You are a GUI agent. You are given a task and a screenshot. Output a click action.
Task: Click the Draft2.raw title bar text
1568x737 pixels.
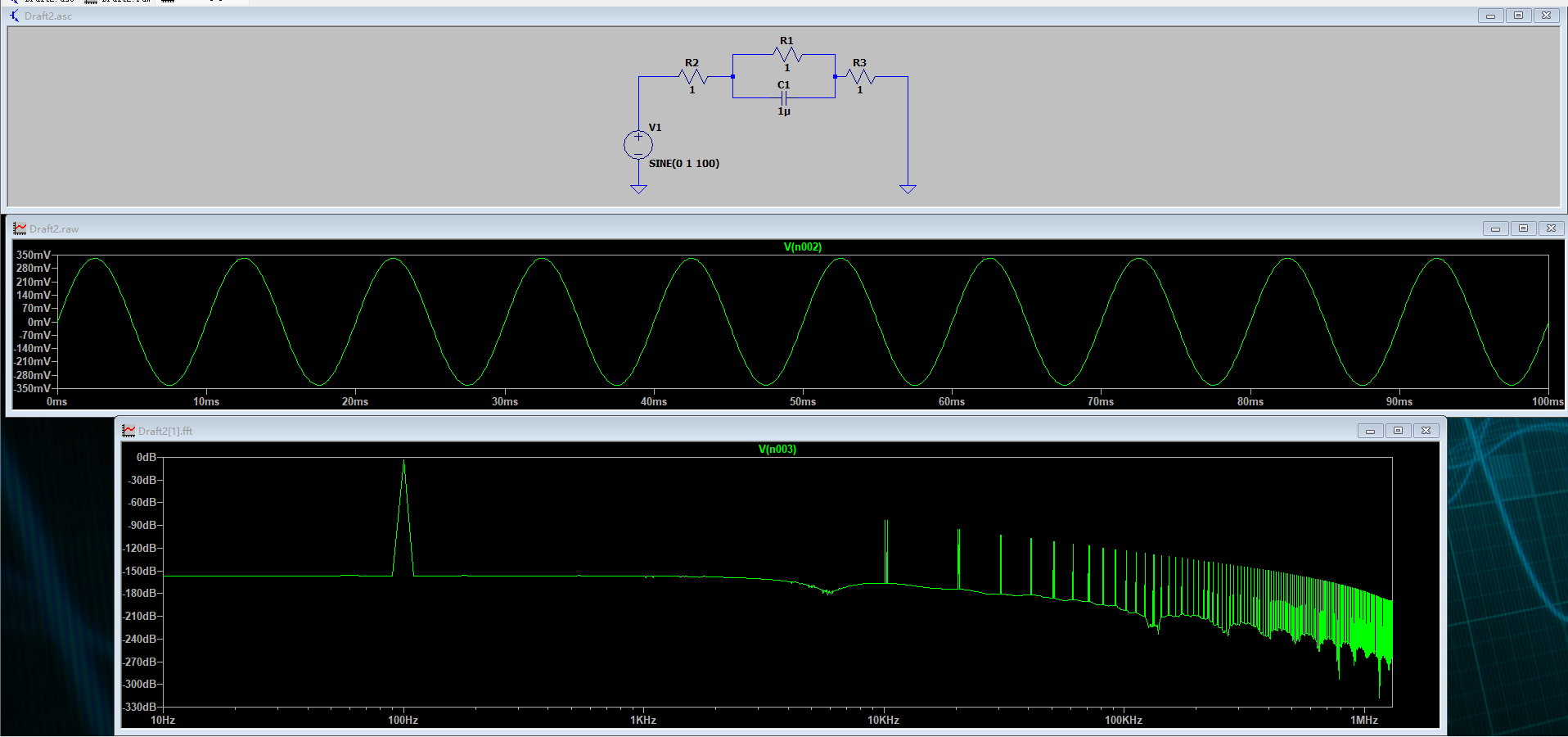(54, 229)
